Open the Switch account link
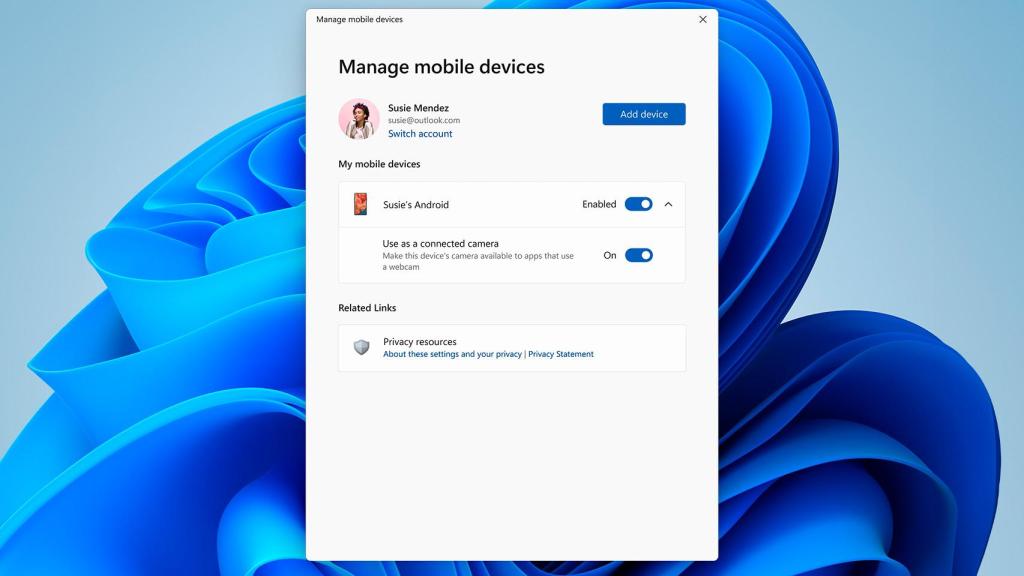1024x576 pixels. [420, 133]
